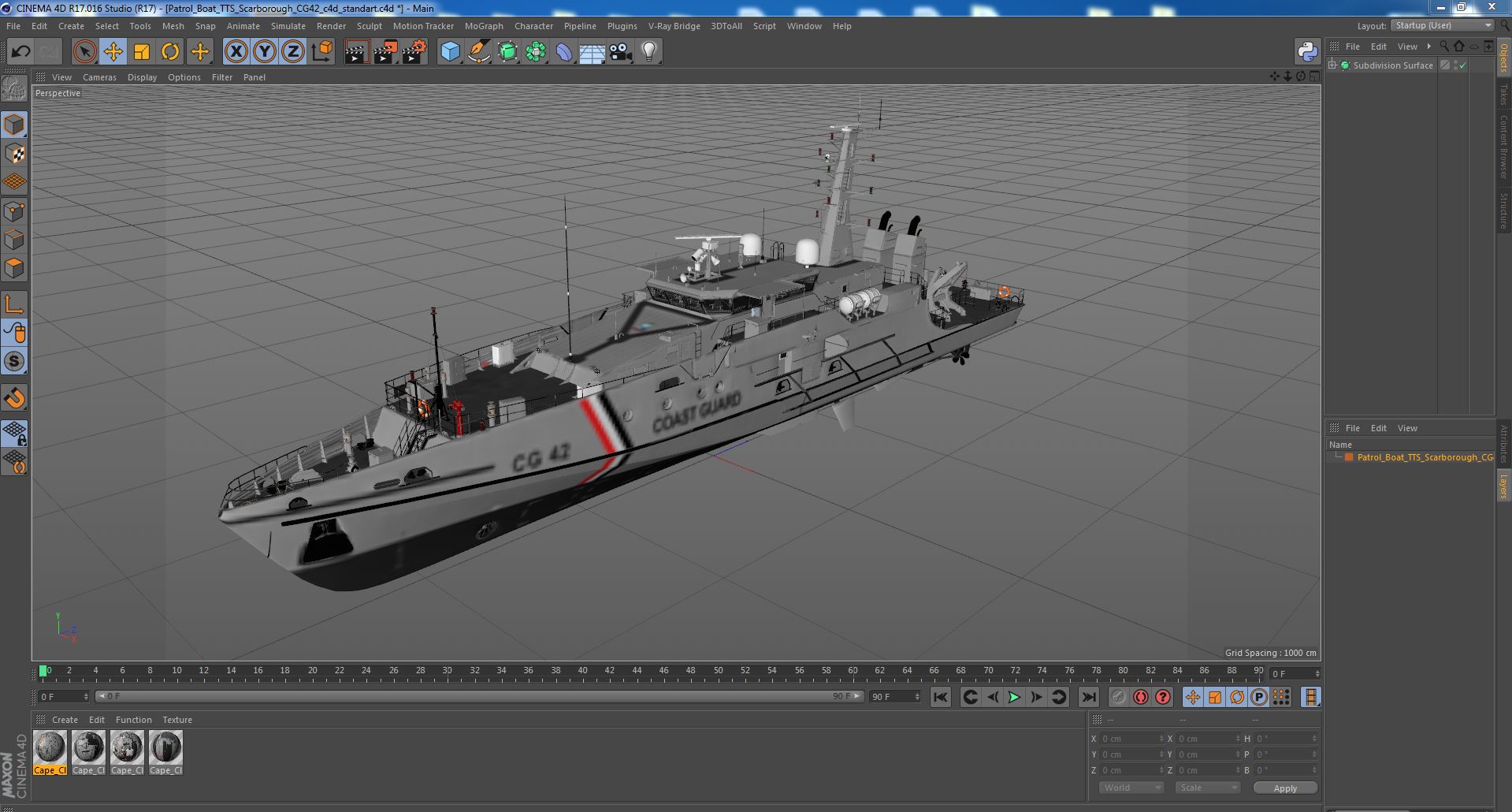Toggle position keyframe recording
Viewport: 1512px width, 812px height.
(1193, 697)
